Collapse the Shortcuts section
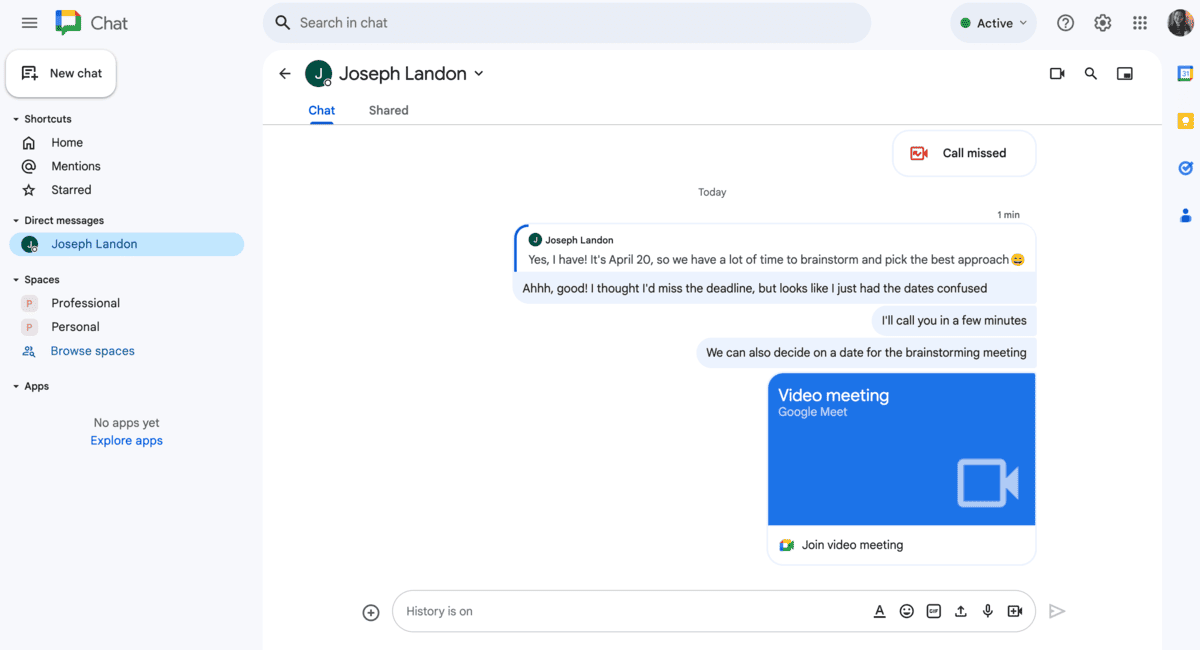Image resolution: width=1200 pixels, height=650 pixels. tap(16, 118)
